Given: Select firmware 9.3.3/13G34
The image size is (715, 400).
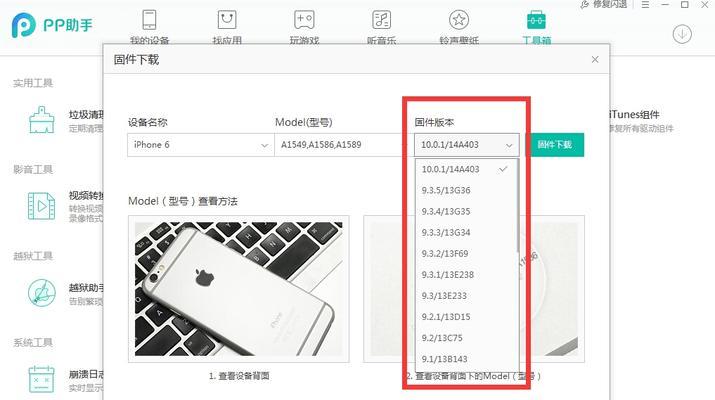Looking at the screenshot, I should [x=466, y=232].
